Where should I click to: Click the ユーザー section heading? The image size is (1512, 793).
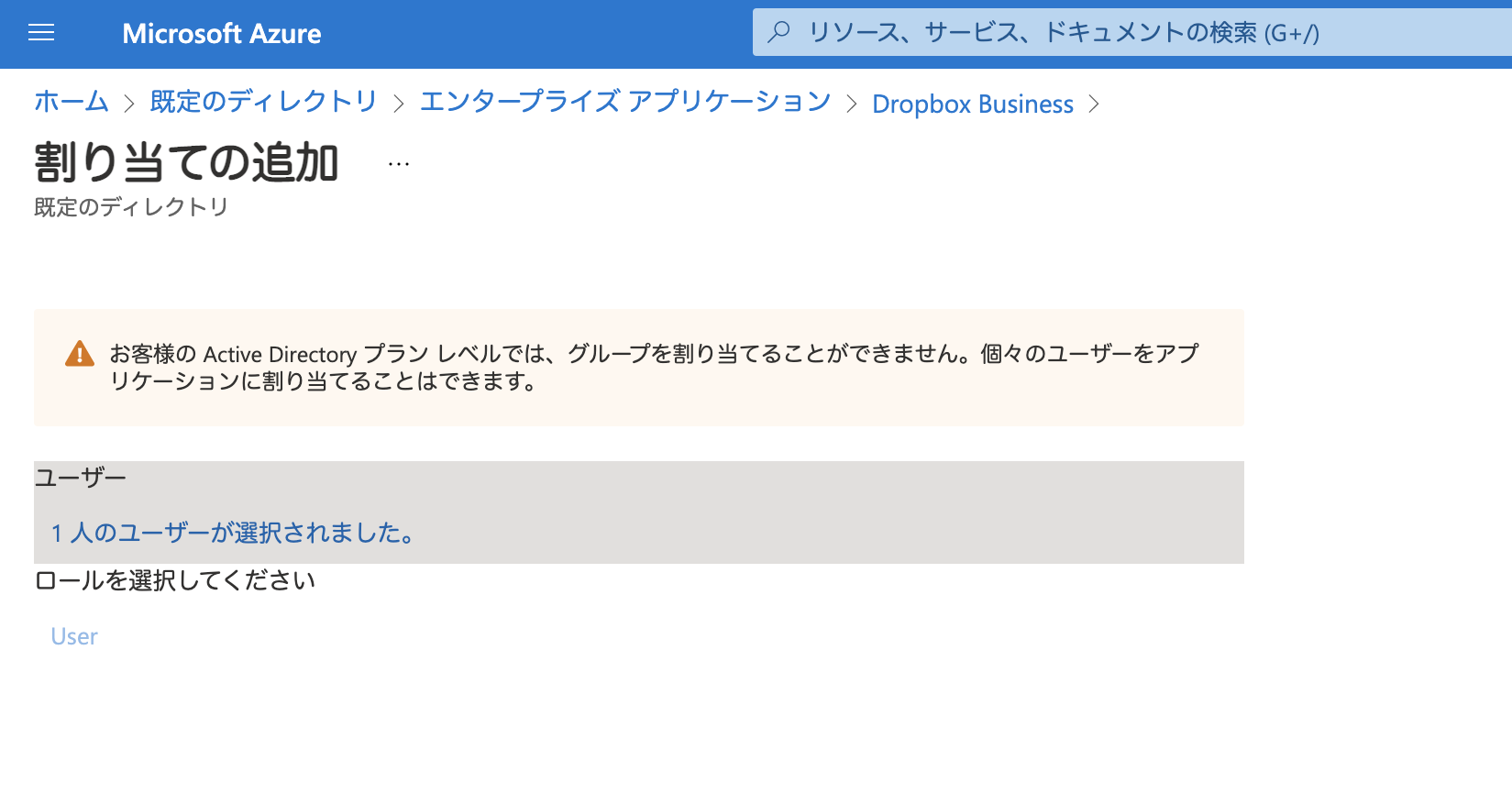(x=81, y=477)
